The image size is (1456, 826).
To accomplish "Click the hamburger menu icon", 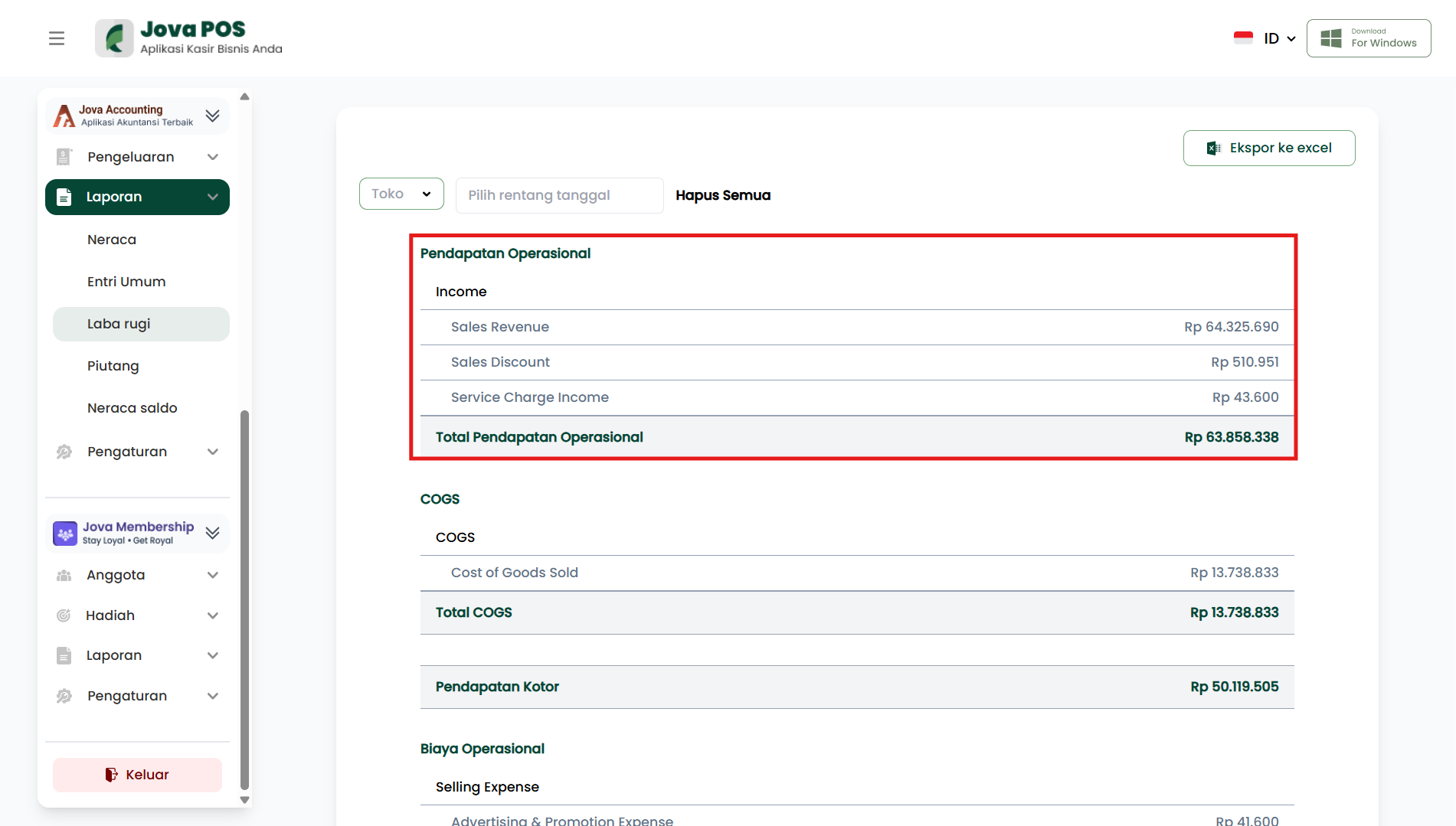I will coord(57,38).
